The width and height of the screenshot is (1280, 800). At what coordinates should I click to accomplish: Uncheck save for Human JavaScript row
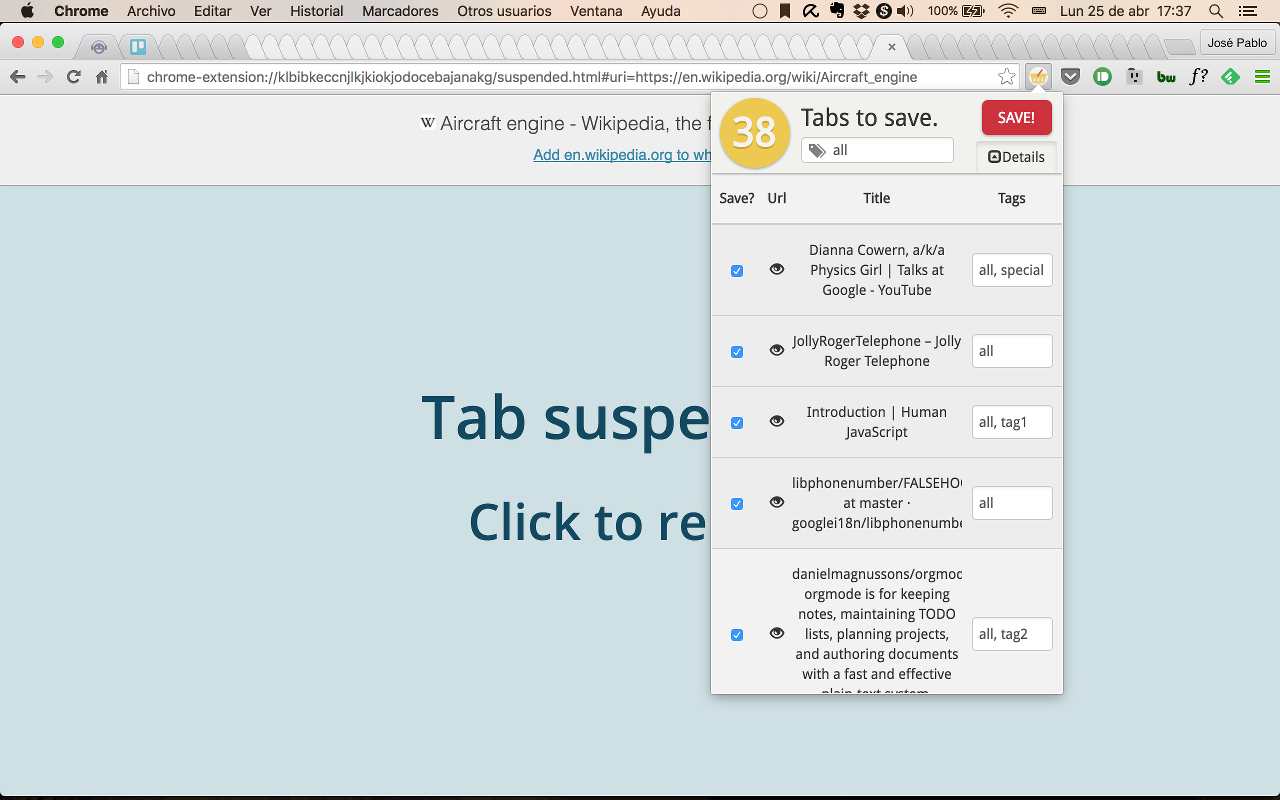point(737,423)
